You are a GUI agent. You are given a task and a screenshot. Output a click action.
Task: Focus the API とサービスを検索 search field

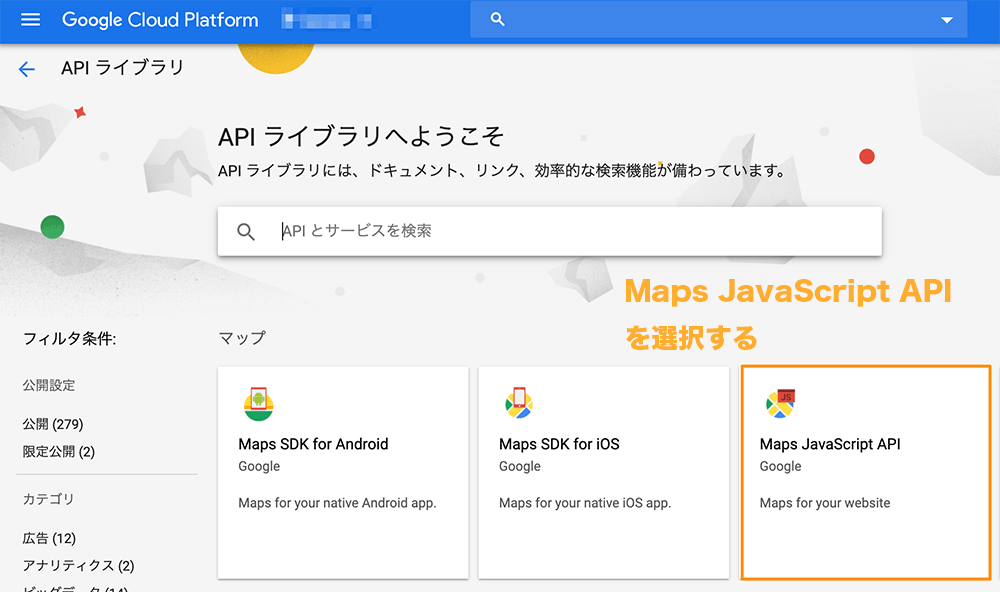(x=549, y=231)
